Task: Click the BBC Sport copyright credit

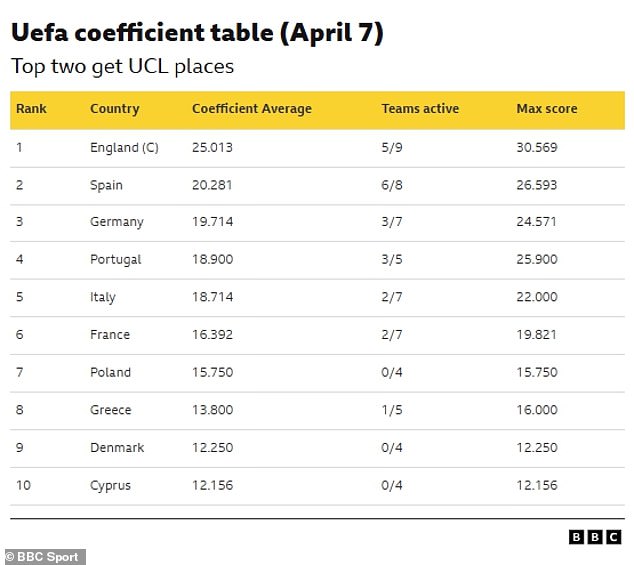Action: point(44,556)
